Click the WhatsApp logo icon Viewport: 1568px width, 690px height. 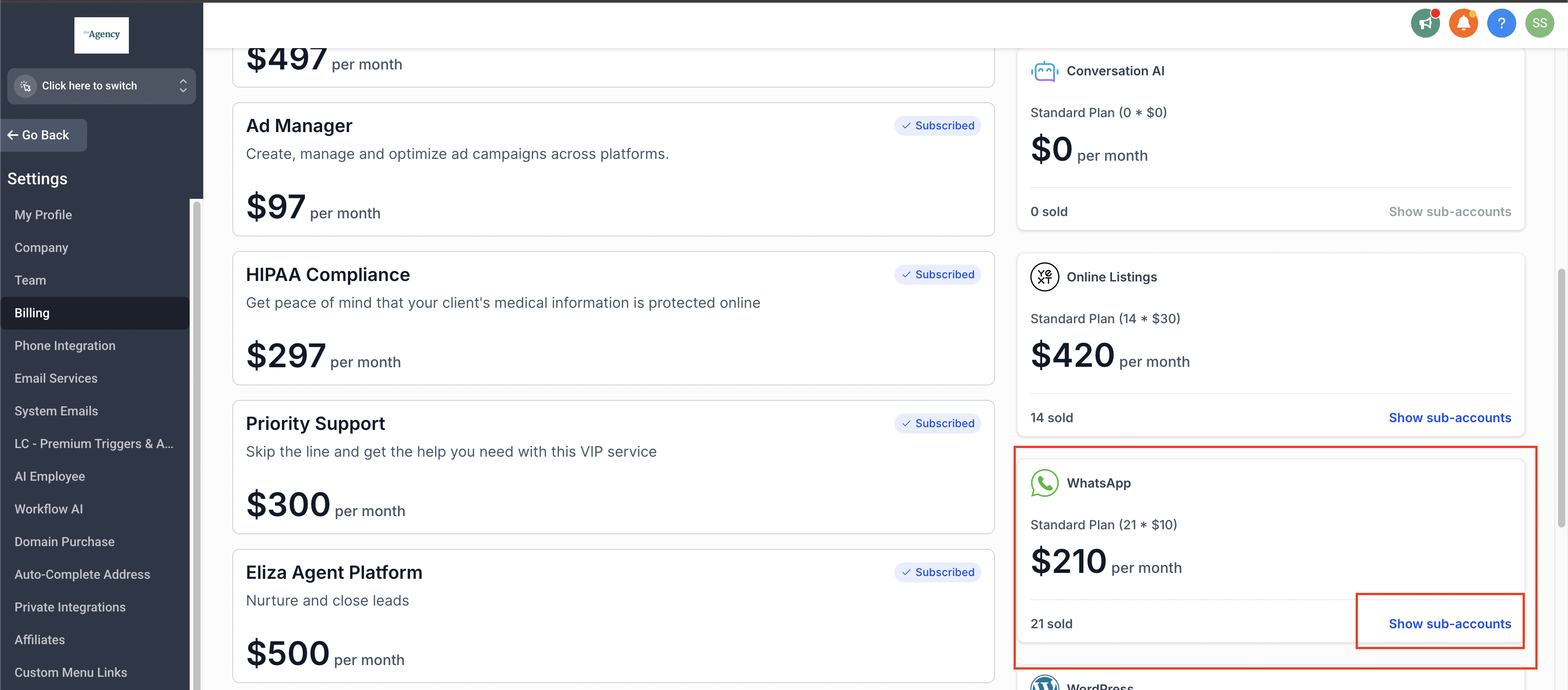coord(1044,483)
